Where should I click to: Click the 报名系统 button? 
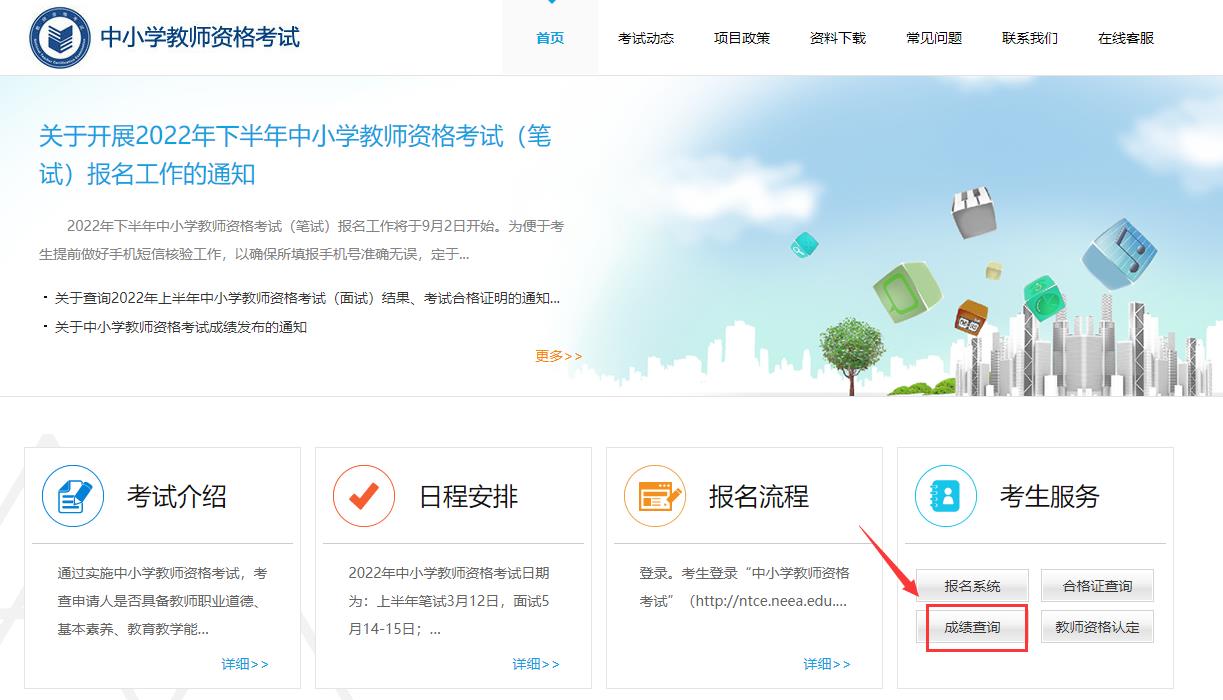tap(972, 585)
